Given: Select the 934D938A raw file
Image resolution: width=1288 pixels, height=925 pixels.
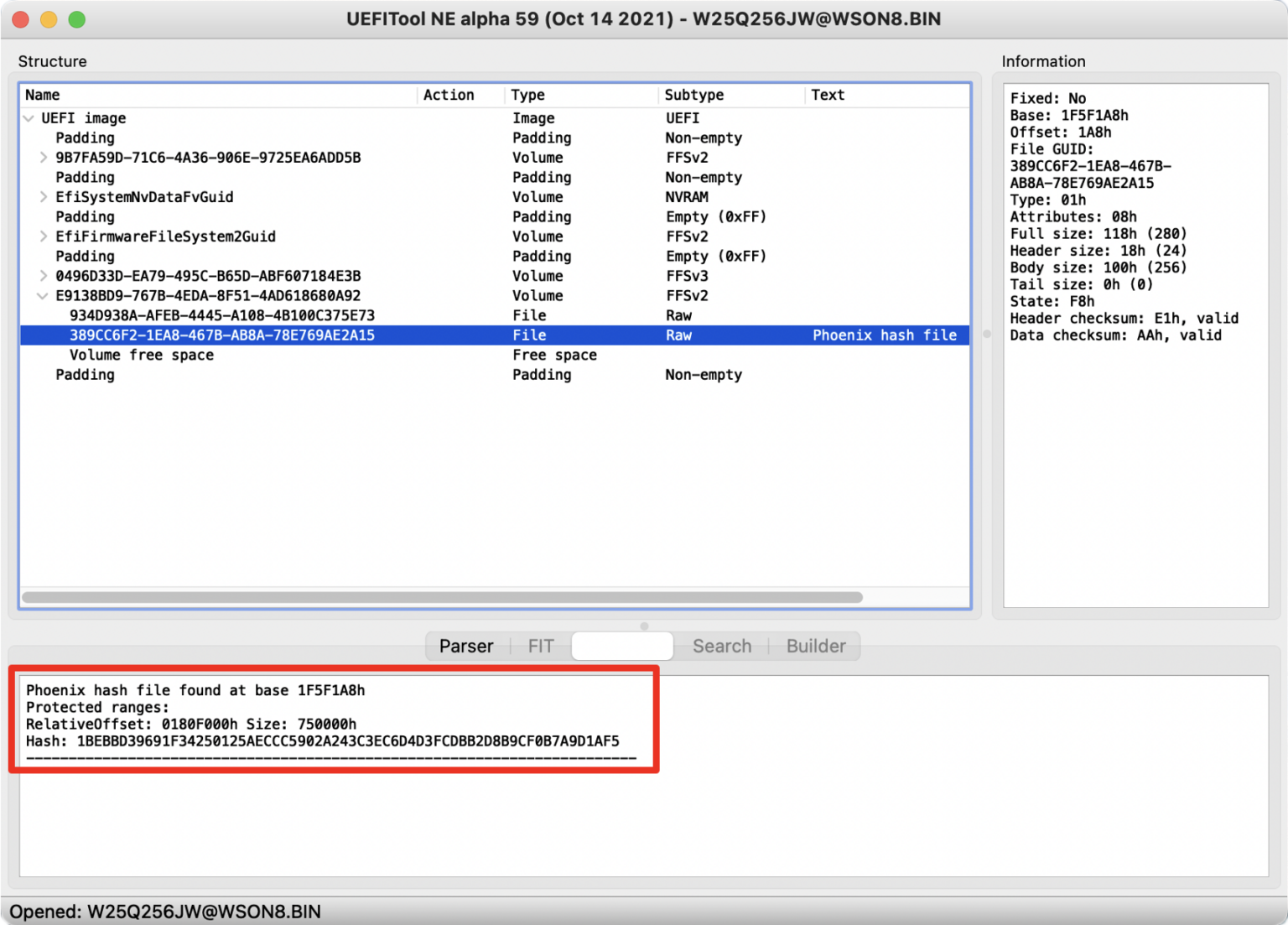Looking at the screenshot, I should click(x=221, y=314).
